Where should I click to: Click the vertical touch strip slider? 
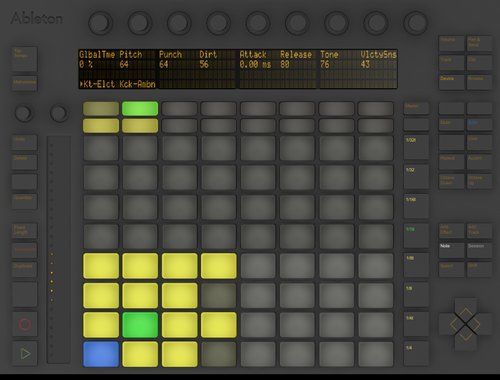(x=58, y=249)
